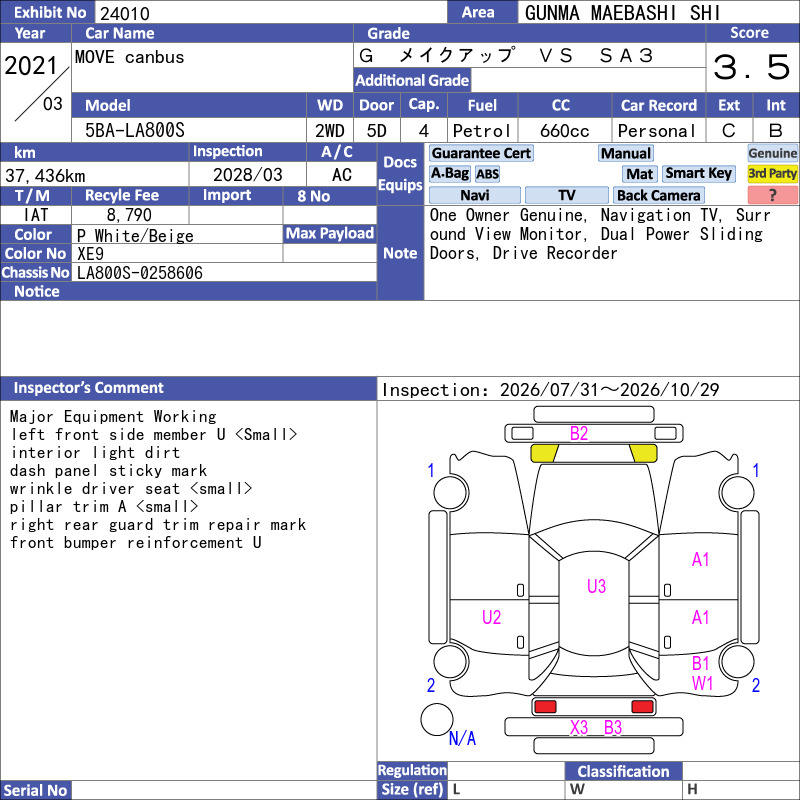Click car name MOVE canbus

pos(130,57)
